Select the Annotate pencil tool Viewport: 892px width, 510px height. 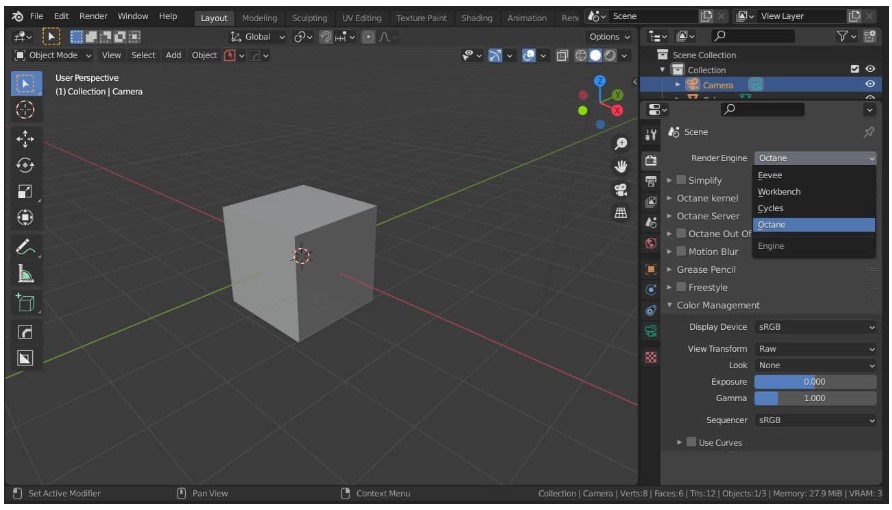pyautogui.click(x=26, y=246)
